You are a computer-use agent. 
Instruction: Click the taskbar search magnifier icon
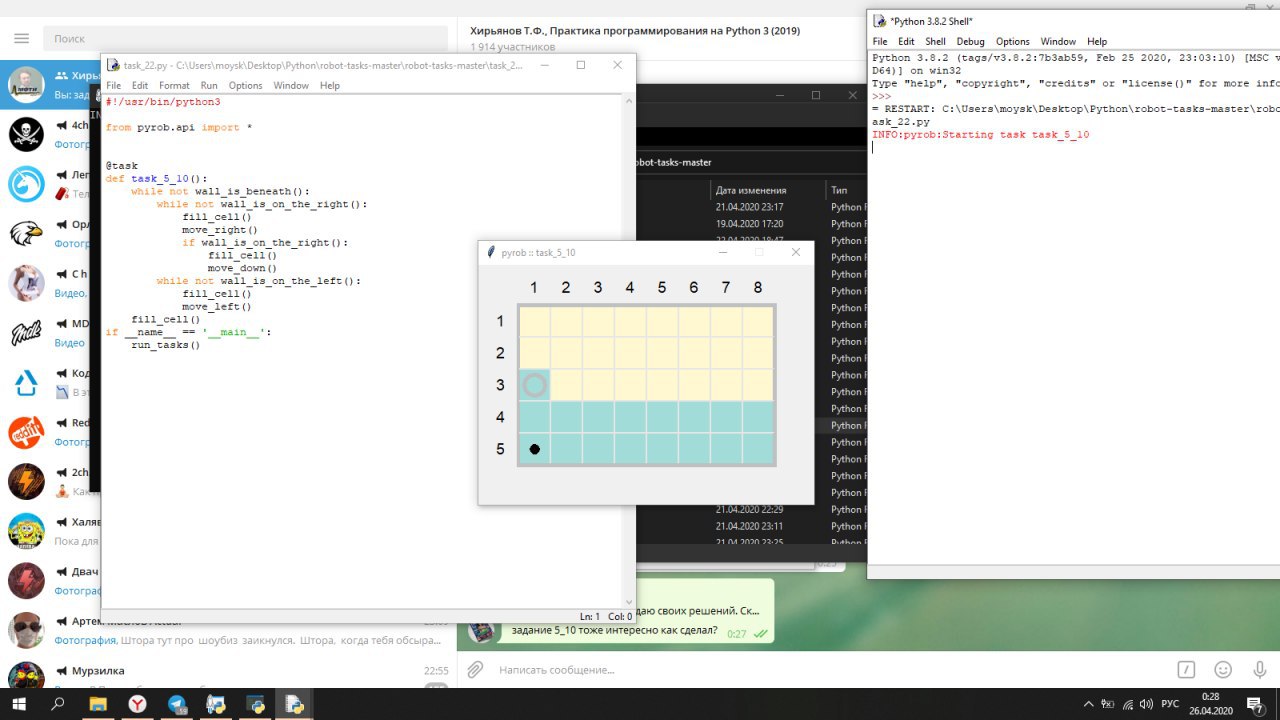pos(58,704)
